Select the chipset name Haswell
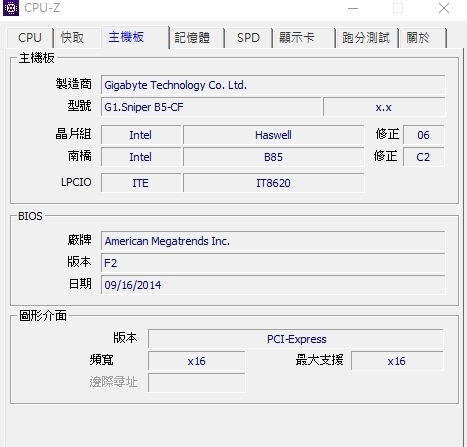 click(x=273, y=135)
